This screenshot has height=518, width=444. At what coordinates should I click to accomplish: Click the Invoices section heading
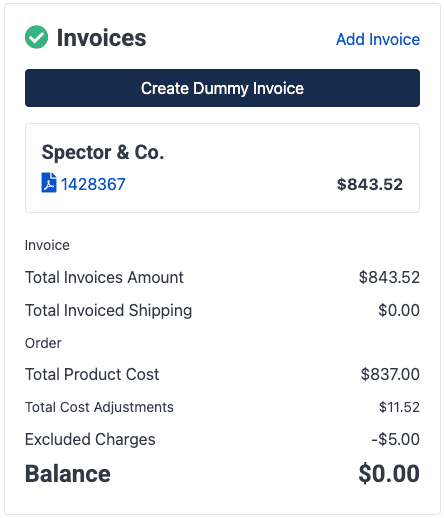pyautogui.click(x=101, y=38)
